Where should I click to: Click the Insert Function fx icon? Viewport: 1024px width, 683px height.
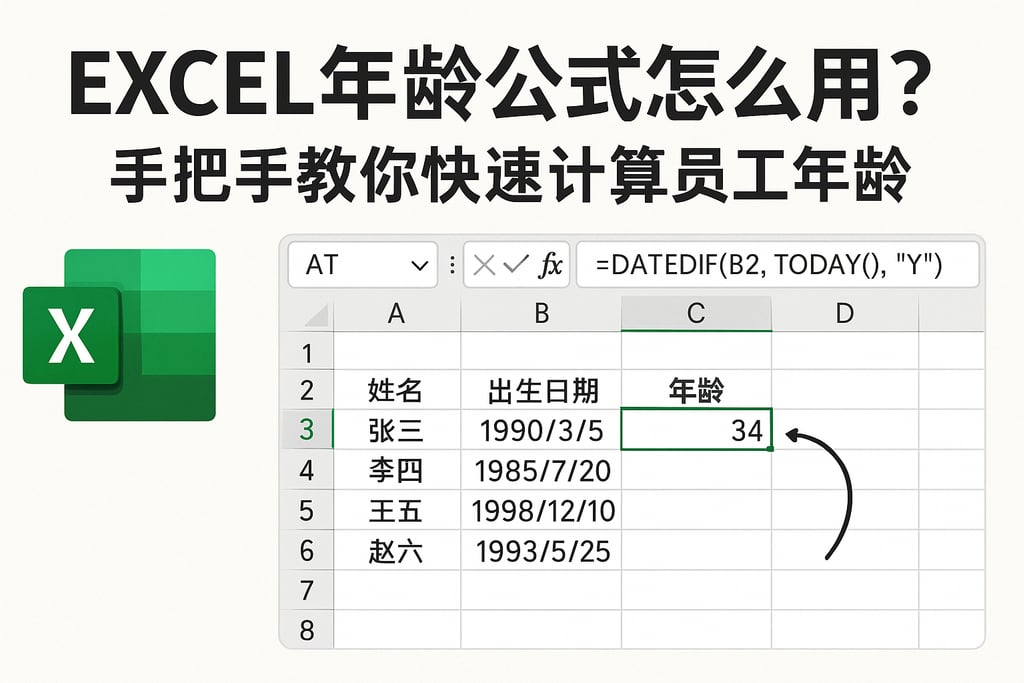(x=551, y=265)
